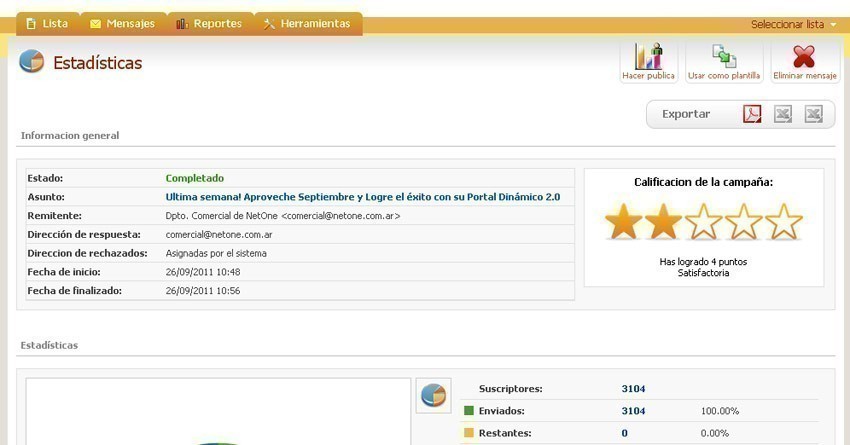Click the Suscriptores value 3104
This screenshot has width=850, height=445.
click(x=633, y=389)
